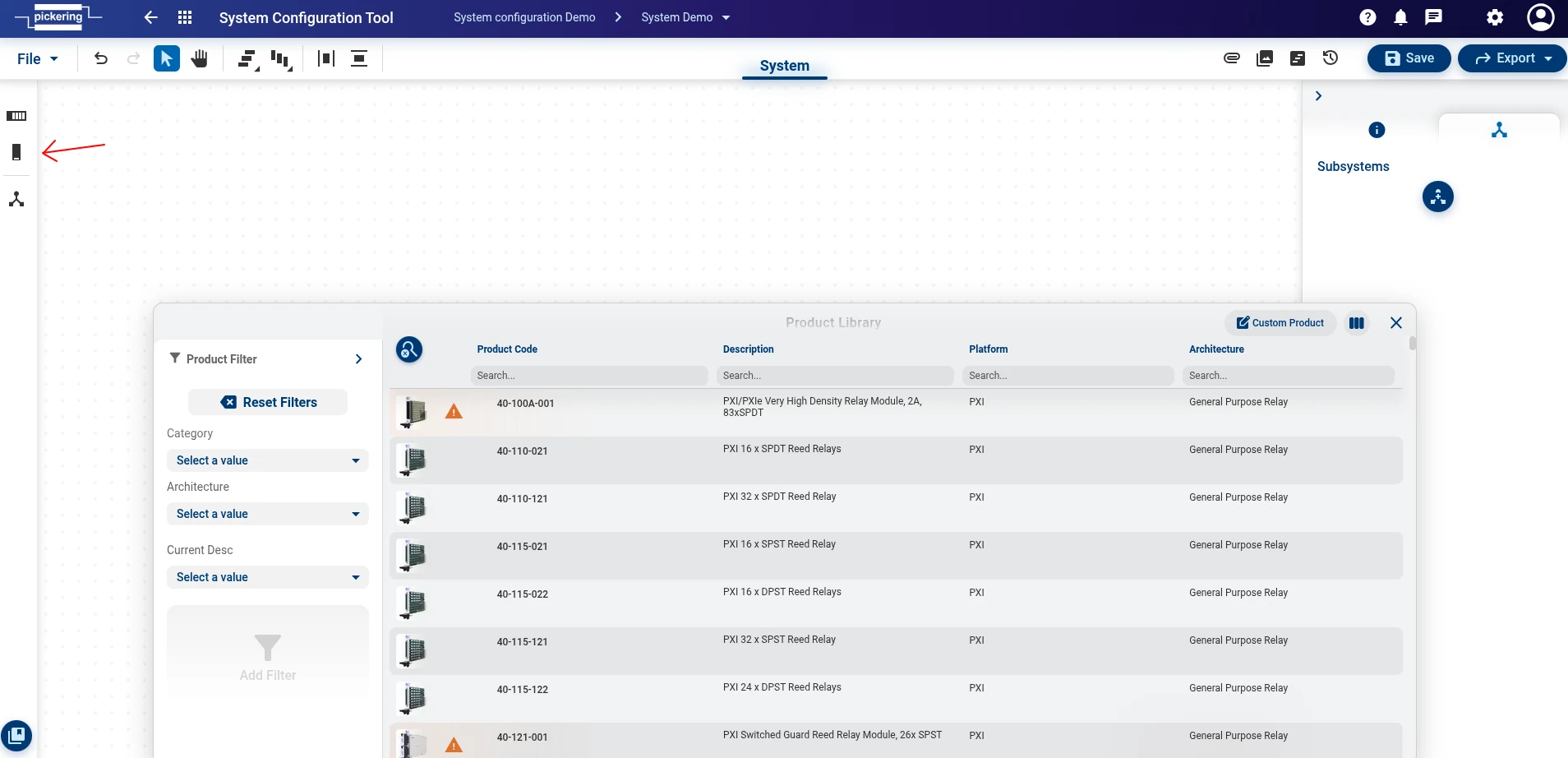Open the System Demo dropdown
This screenshot has width=1568, height=758.
pyautogui.click(x=685, y=17)
